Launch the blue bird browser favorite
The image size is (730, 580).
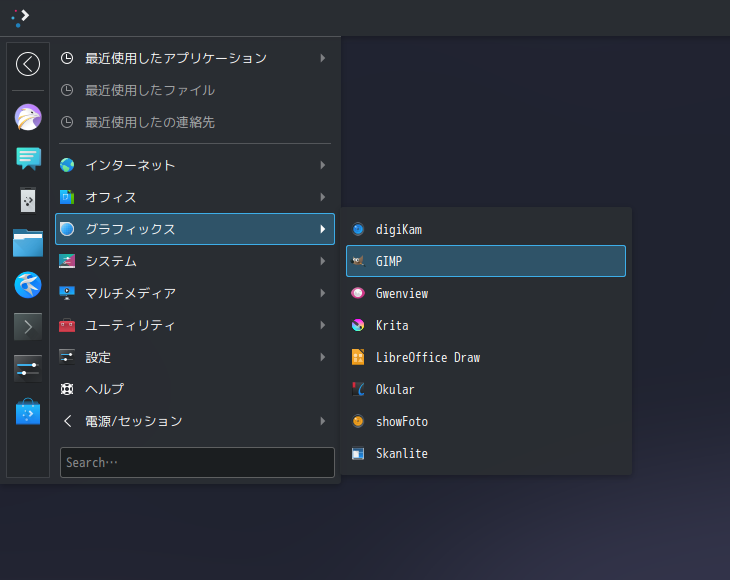tap(28, 284)
